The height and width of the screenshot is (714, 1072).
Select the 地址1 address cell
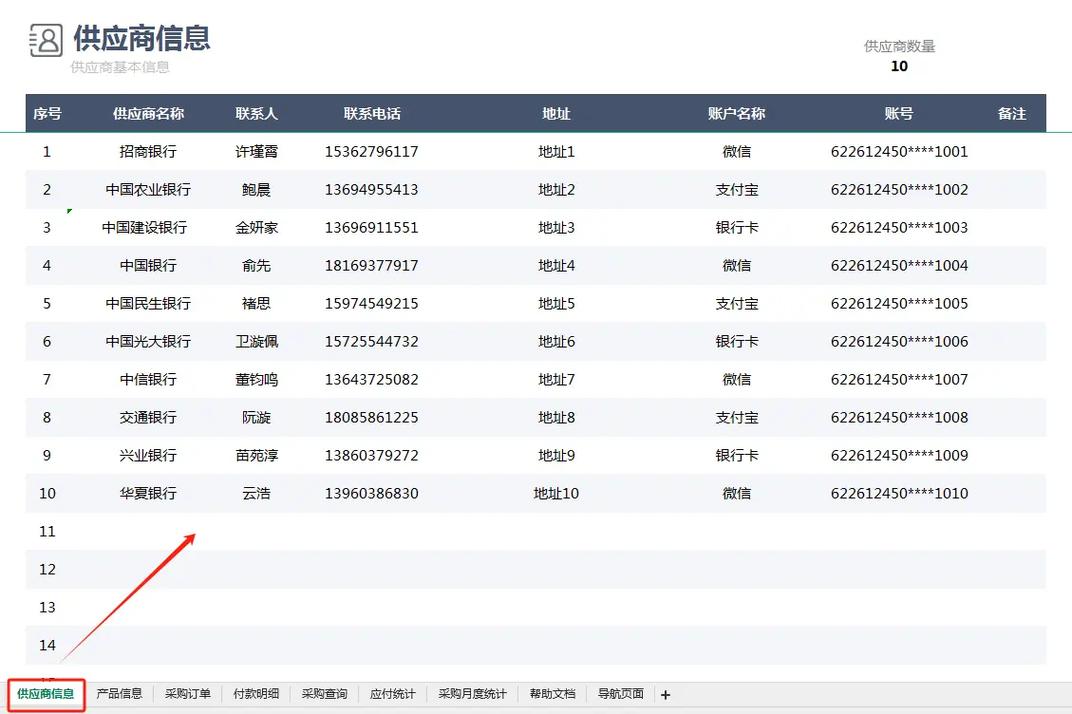click(x=557, y=152)
